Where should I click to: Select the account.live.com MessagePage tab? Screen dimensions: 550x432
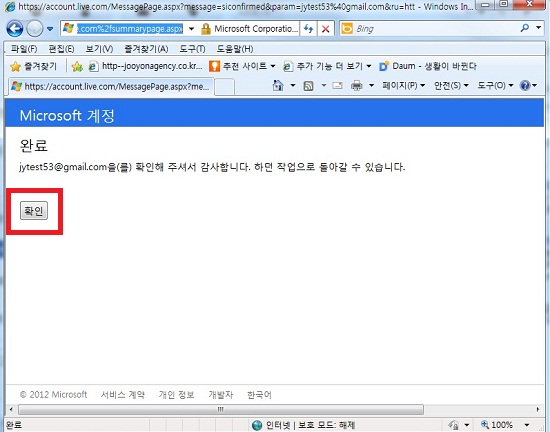pyautogui.click(x=110, y=86)
